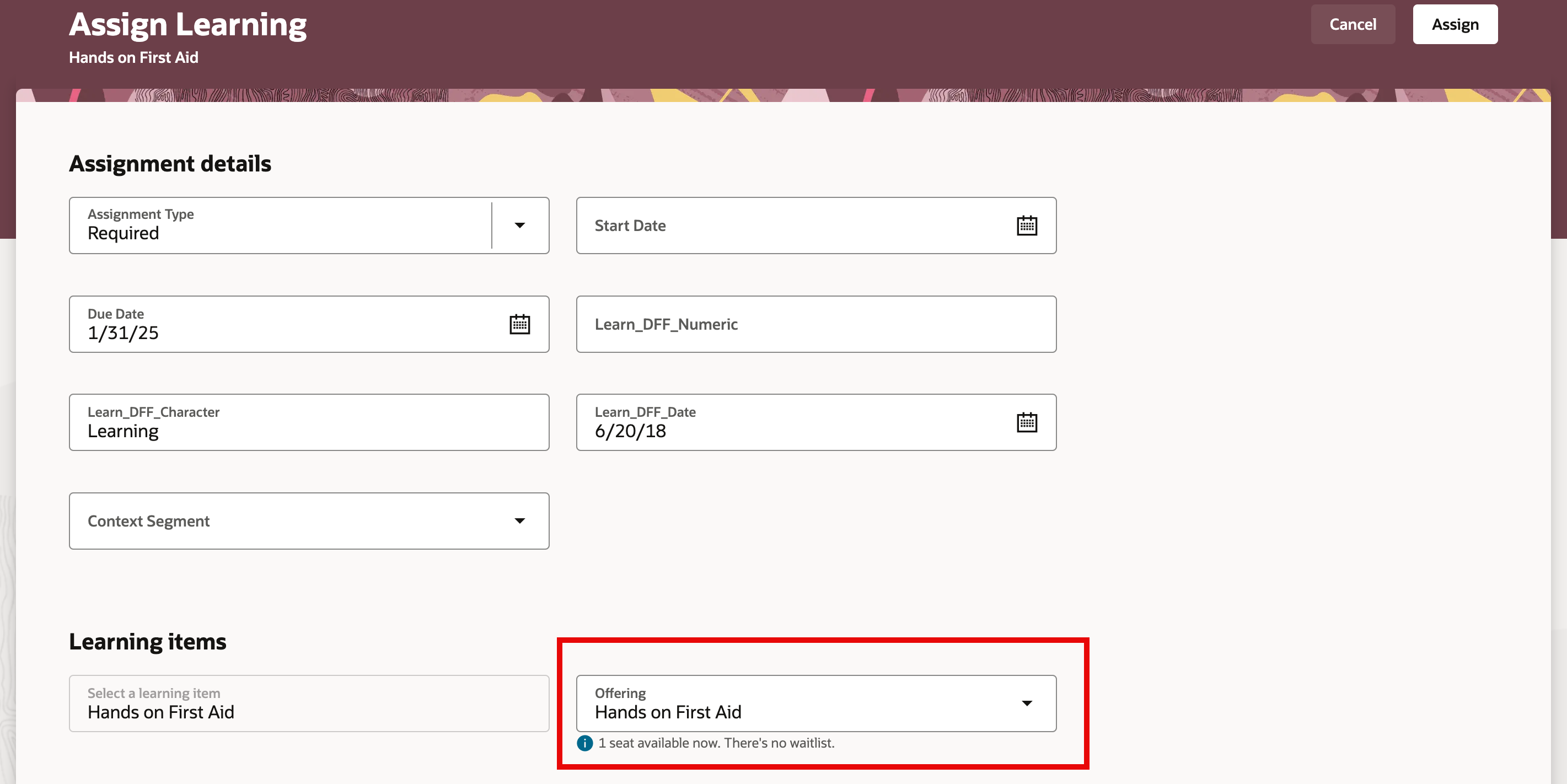Click the Due Date value 1/31/25

[x=123, y=332]
